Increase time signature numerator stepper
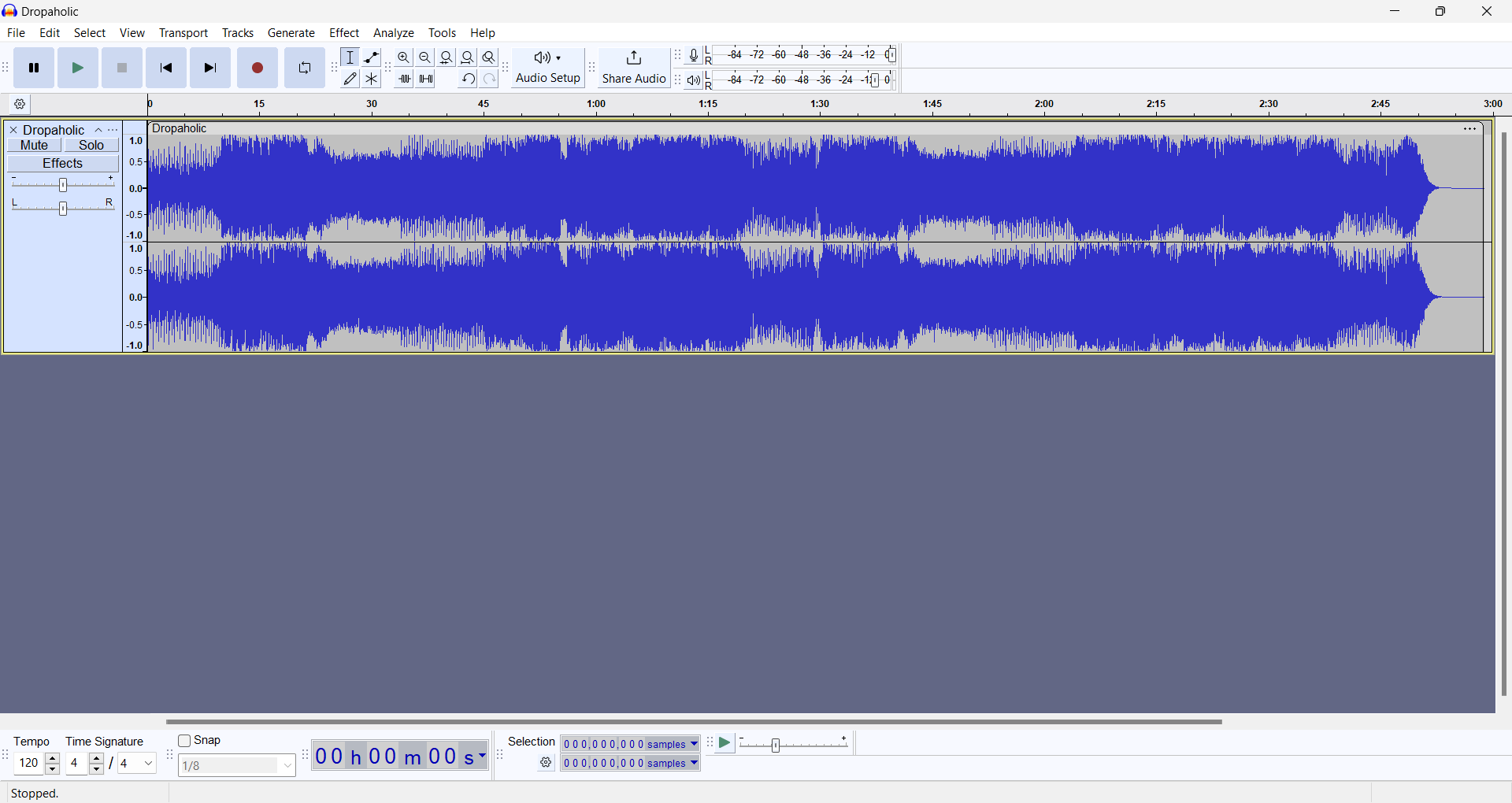Viewport: 1512px width, 803px height. [x=97, y=759]
